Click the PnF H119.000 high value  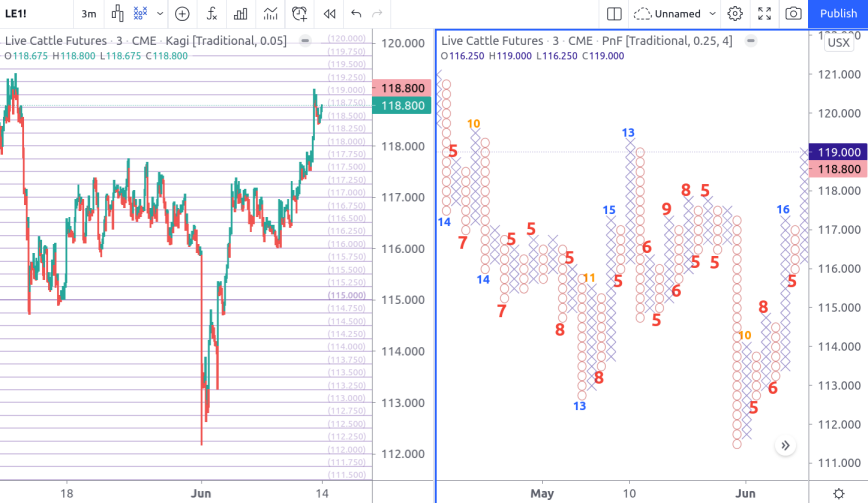coord(510,56)
